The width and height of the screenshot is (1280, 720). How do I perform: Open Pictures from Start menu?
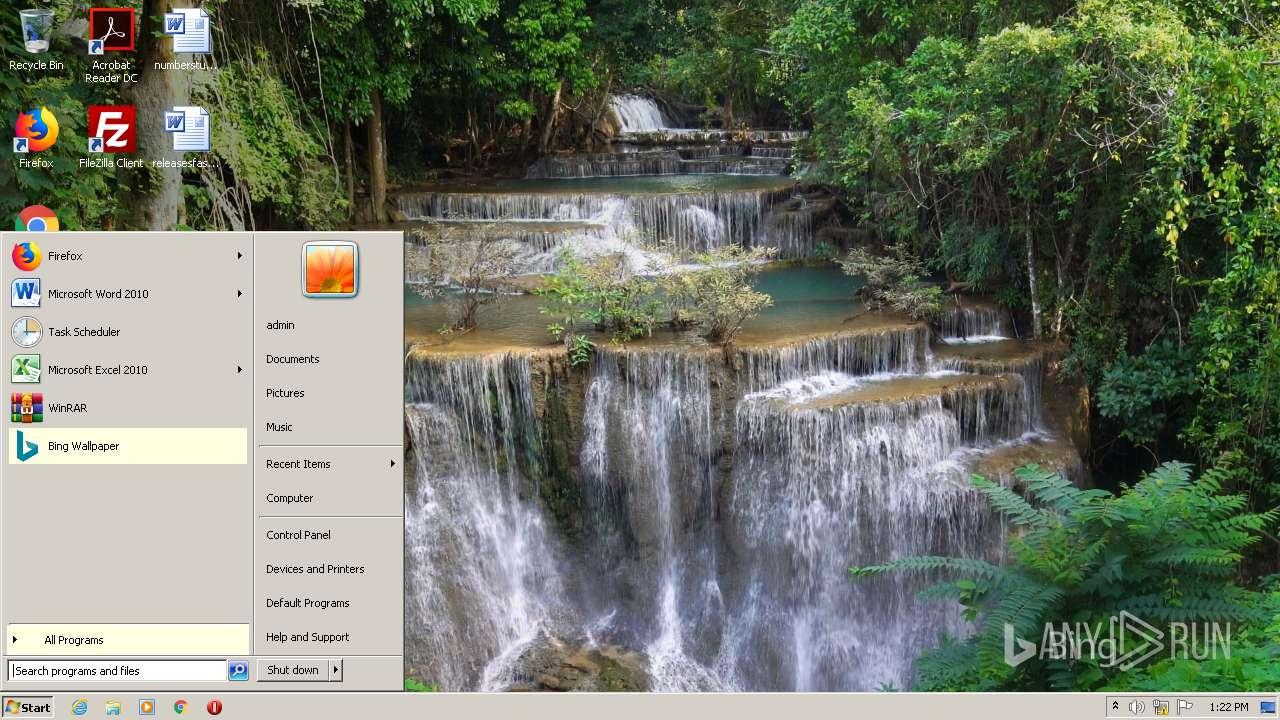pyautogui.click(x=330, y=393)
